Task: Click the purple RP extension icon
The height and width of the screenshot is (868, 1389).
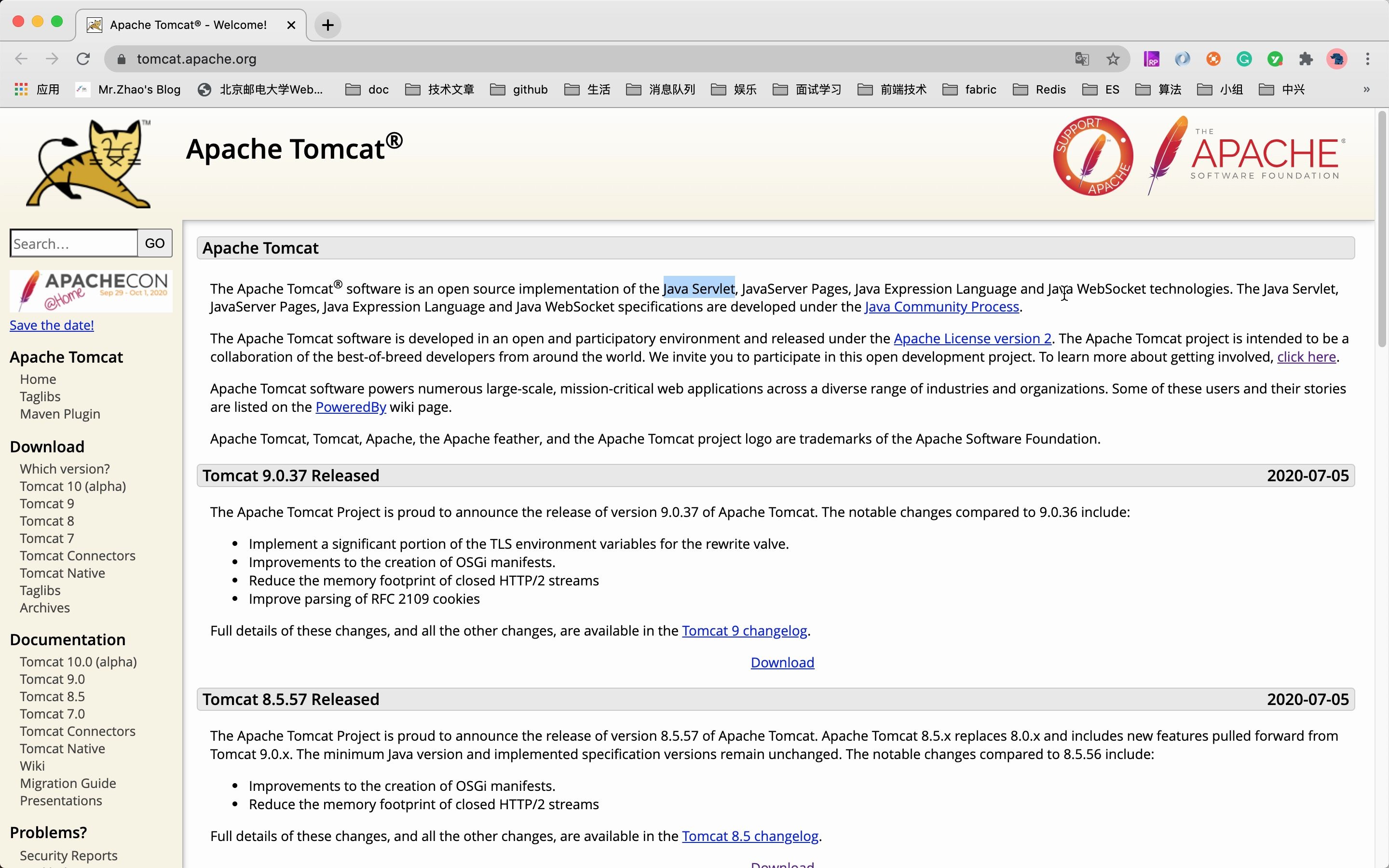Action: 1151,58
